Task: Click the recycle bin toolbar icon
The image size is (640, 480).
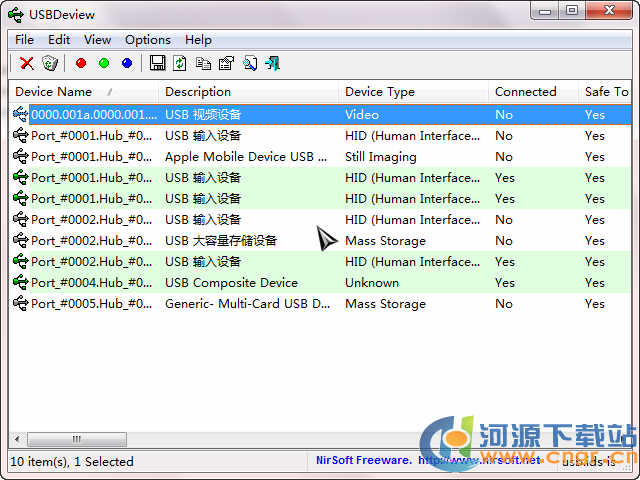Action: click(x=50, y=63)
